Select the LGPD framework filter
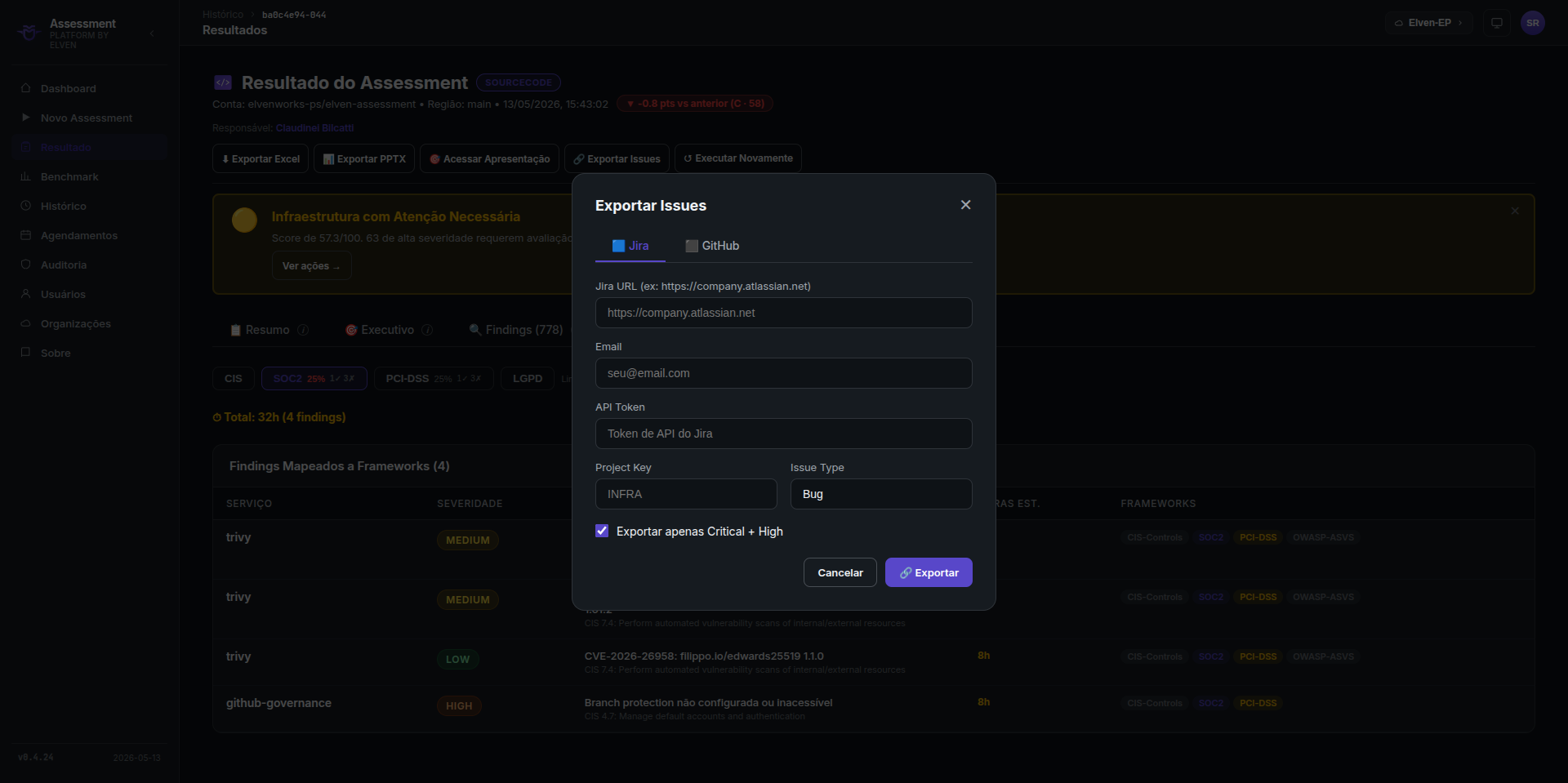This screenshot has width=1568, height=783. pos(528,379)
